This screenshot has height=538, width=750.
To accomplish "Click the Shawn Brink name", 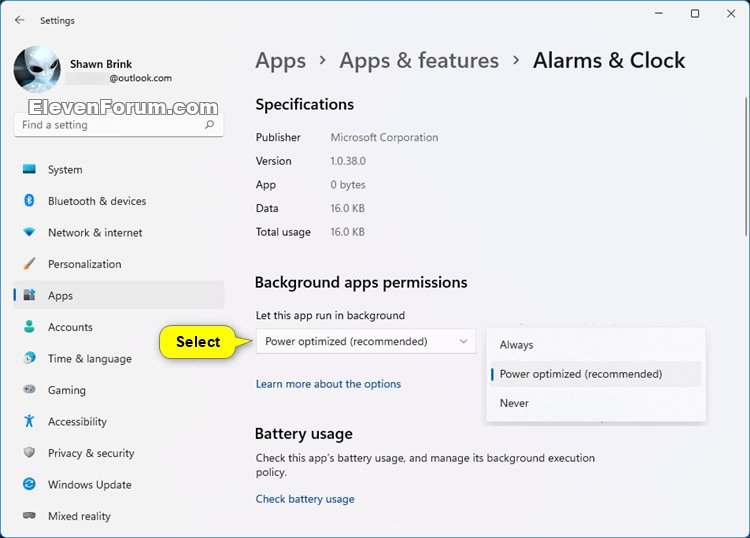I will 101,64.
